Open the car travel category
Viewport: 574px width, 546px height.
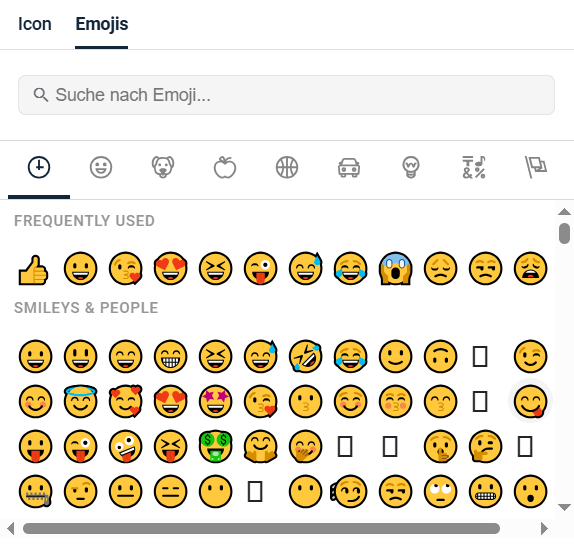(348, 167)
